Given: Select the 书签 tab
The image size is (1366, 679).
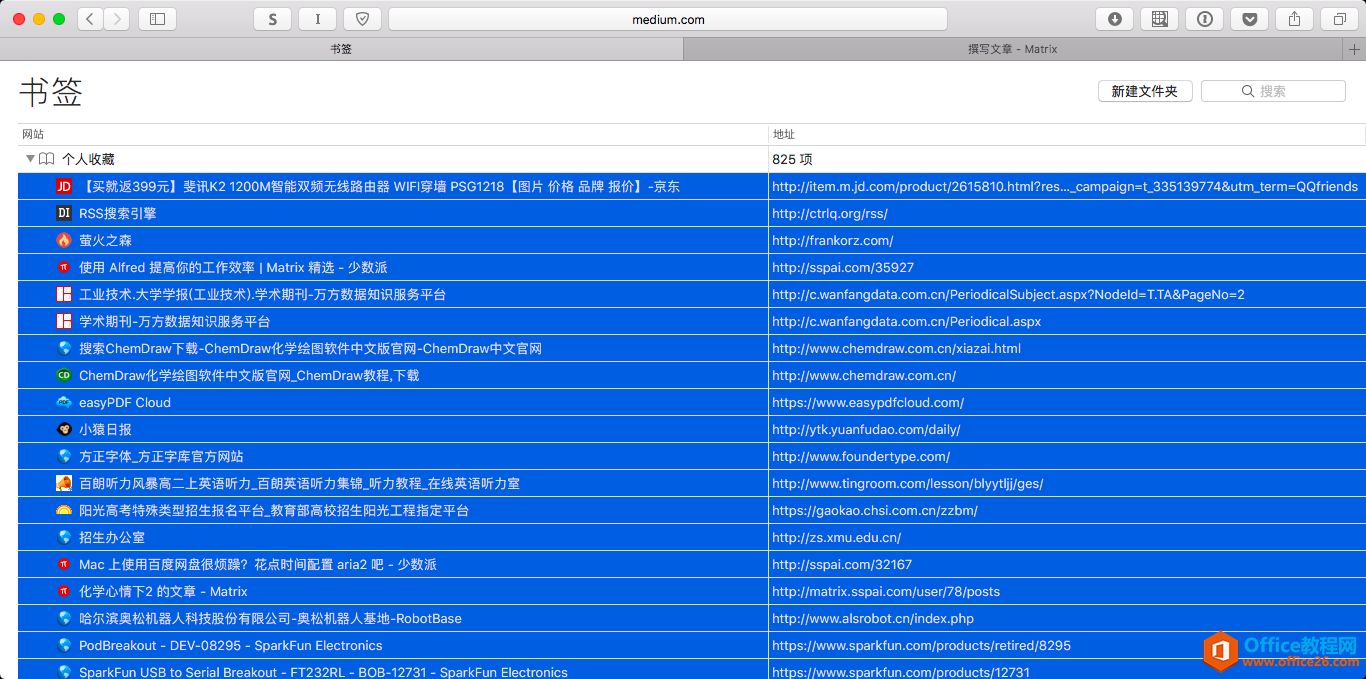Looking at the screenshot, I should pos(341,48).
